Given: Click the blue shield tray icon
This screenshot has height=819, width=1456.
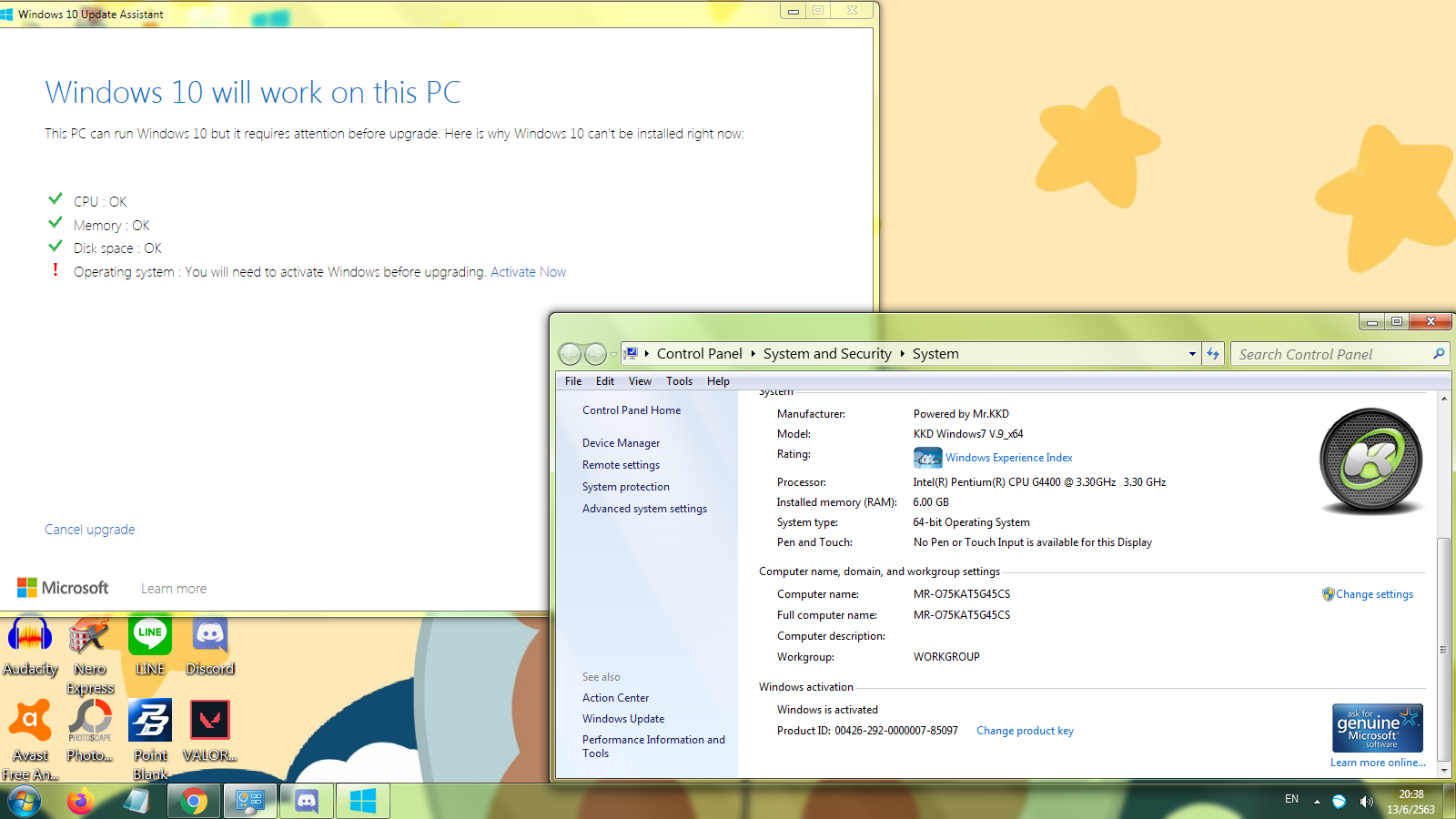Looking at the screenshot, I should click(x=1339, y=802).
